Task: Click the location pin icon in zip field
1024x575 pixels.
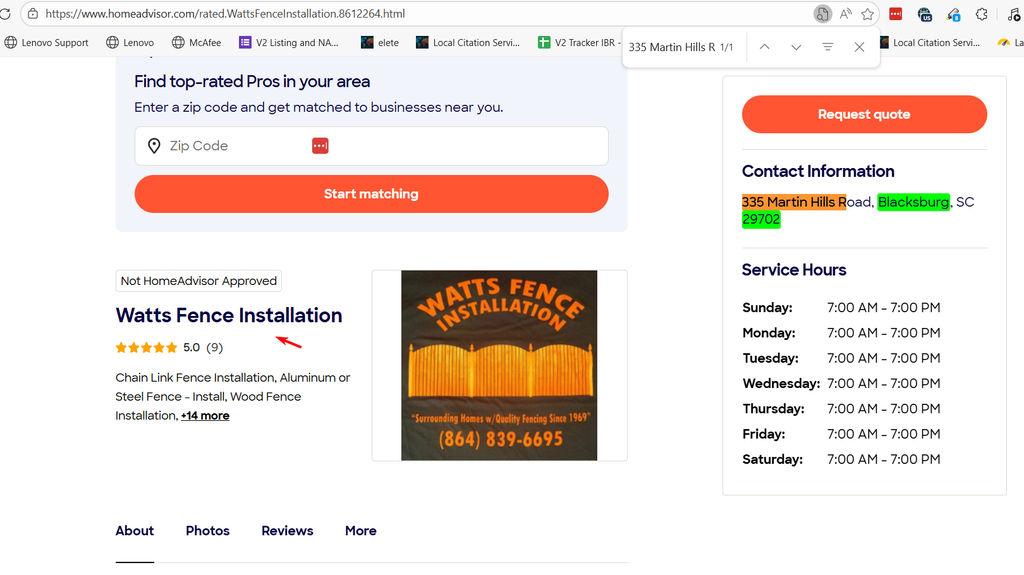Action: click(154, 146)
